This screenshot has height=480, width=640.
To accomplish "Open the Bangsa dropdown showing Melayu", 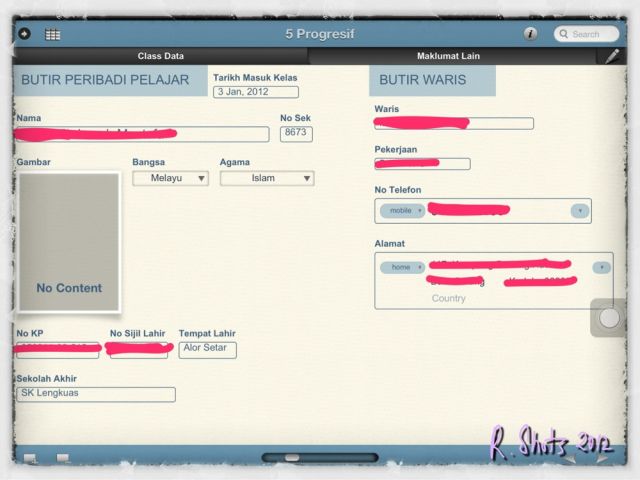I will pyautogui.click(x=170, y=178).
